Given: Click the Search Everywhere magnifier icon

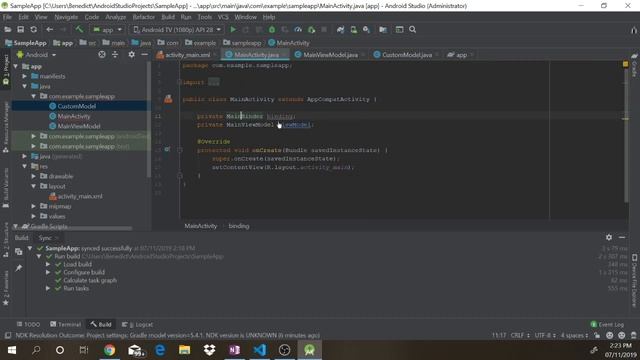Looking at the screenshot, I should pyautogui.click(x=413, y=30).
